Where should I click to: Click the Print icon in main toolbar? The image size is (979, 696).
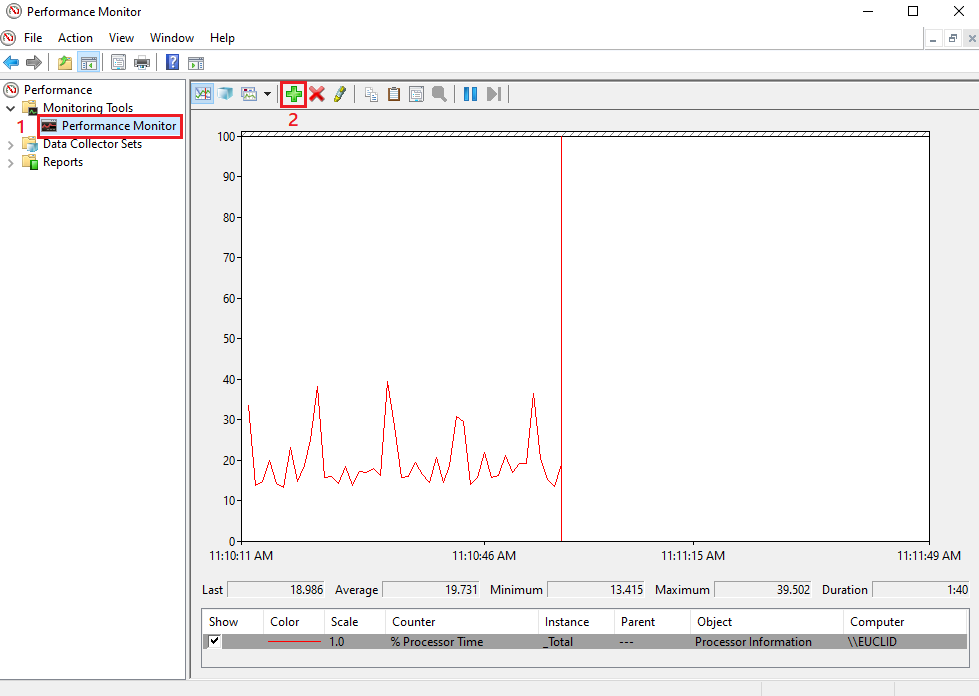click(x=142, y=62)
